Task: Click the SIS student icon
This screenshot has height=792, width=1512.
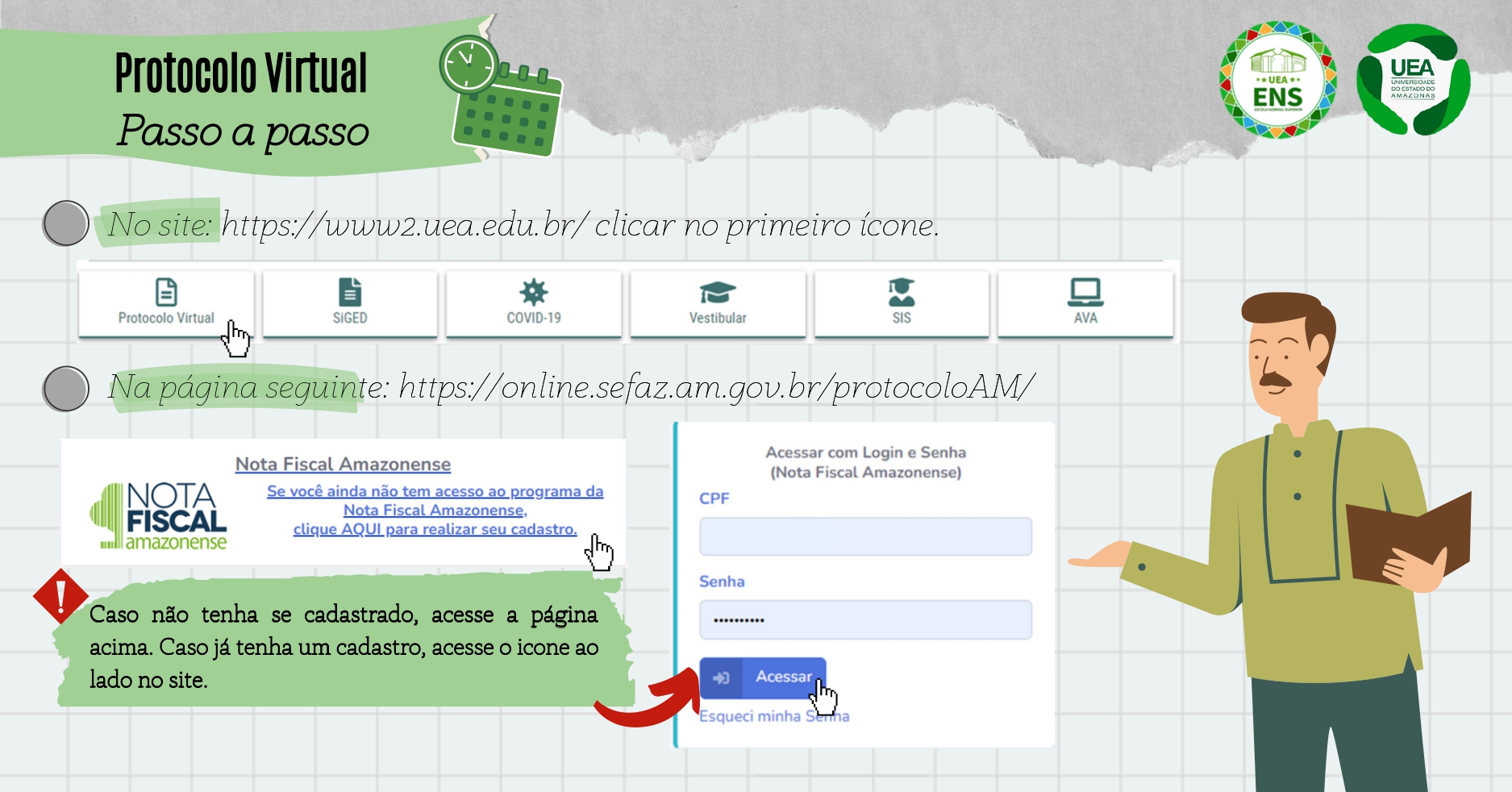Action: (x=901, y=292)
